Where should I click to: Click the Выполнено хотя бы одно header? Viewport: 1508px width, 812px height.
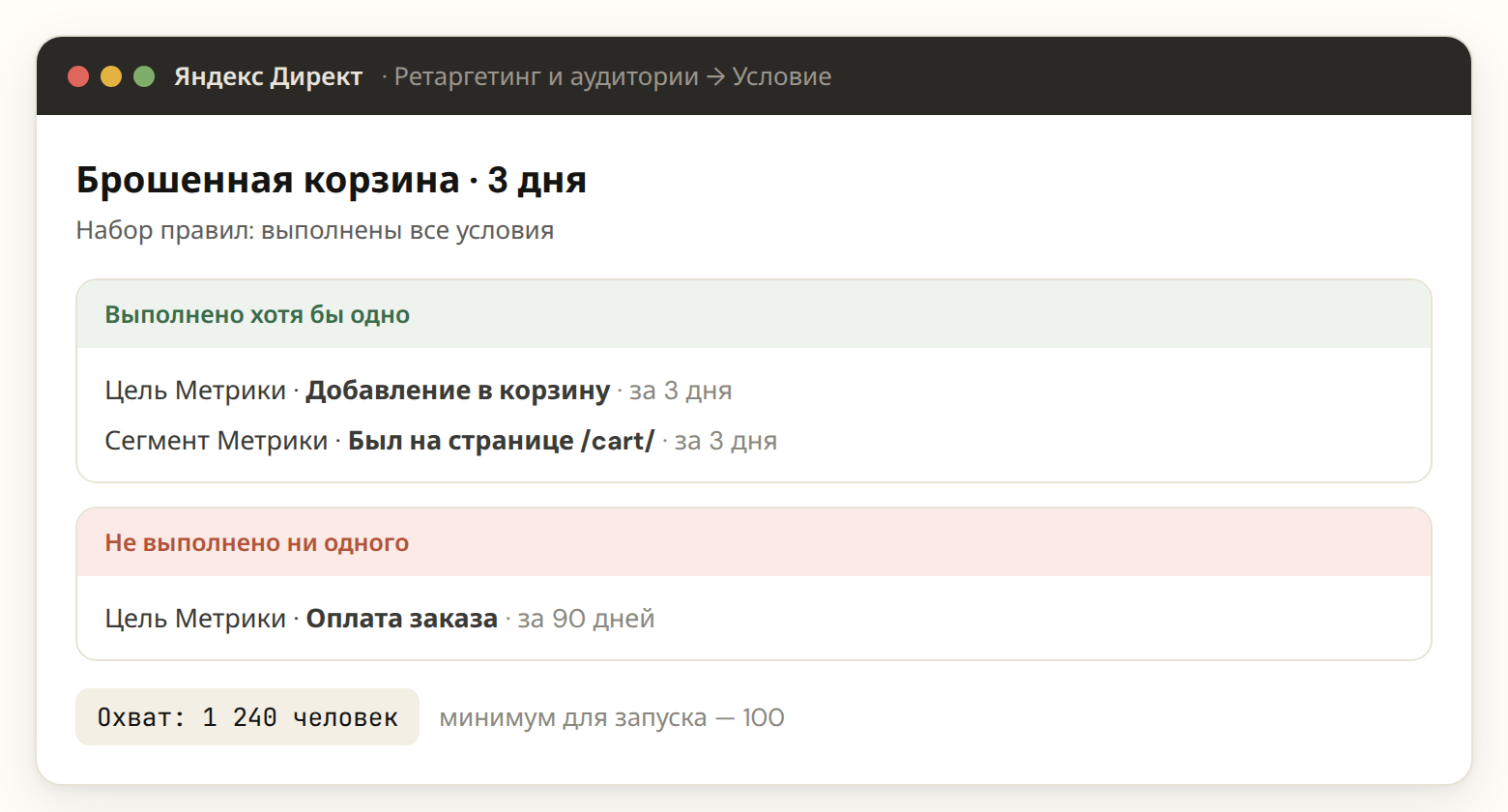tap(754, 314)
